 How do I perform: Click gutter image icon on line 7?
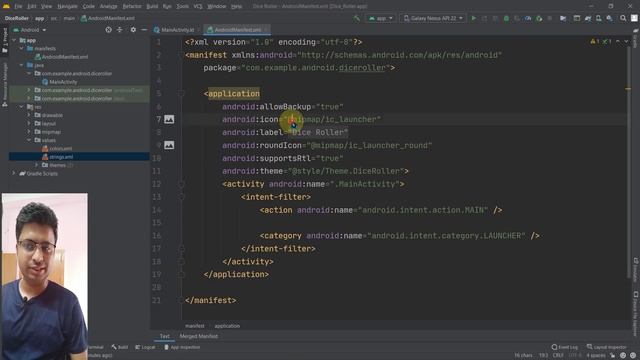169,119
